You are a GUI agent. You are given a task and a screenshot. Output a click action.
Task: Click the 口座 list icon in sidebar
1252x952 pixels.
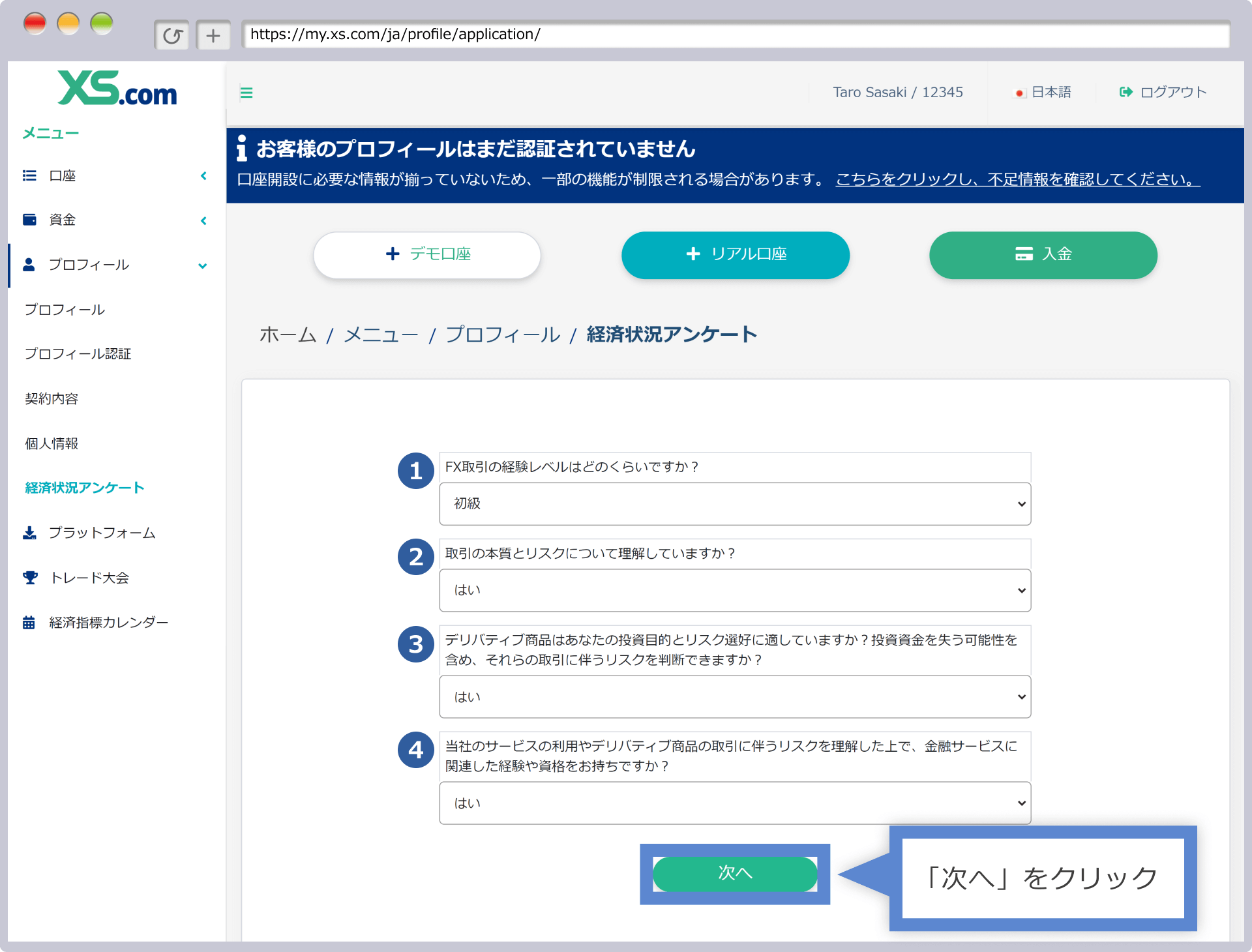(x=29, y=175)
